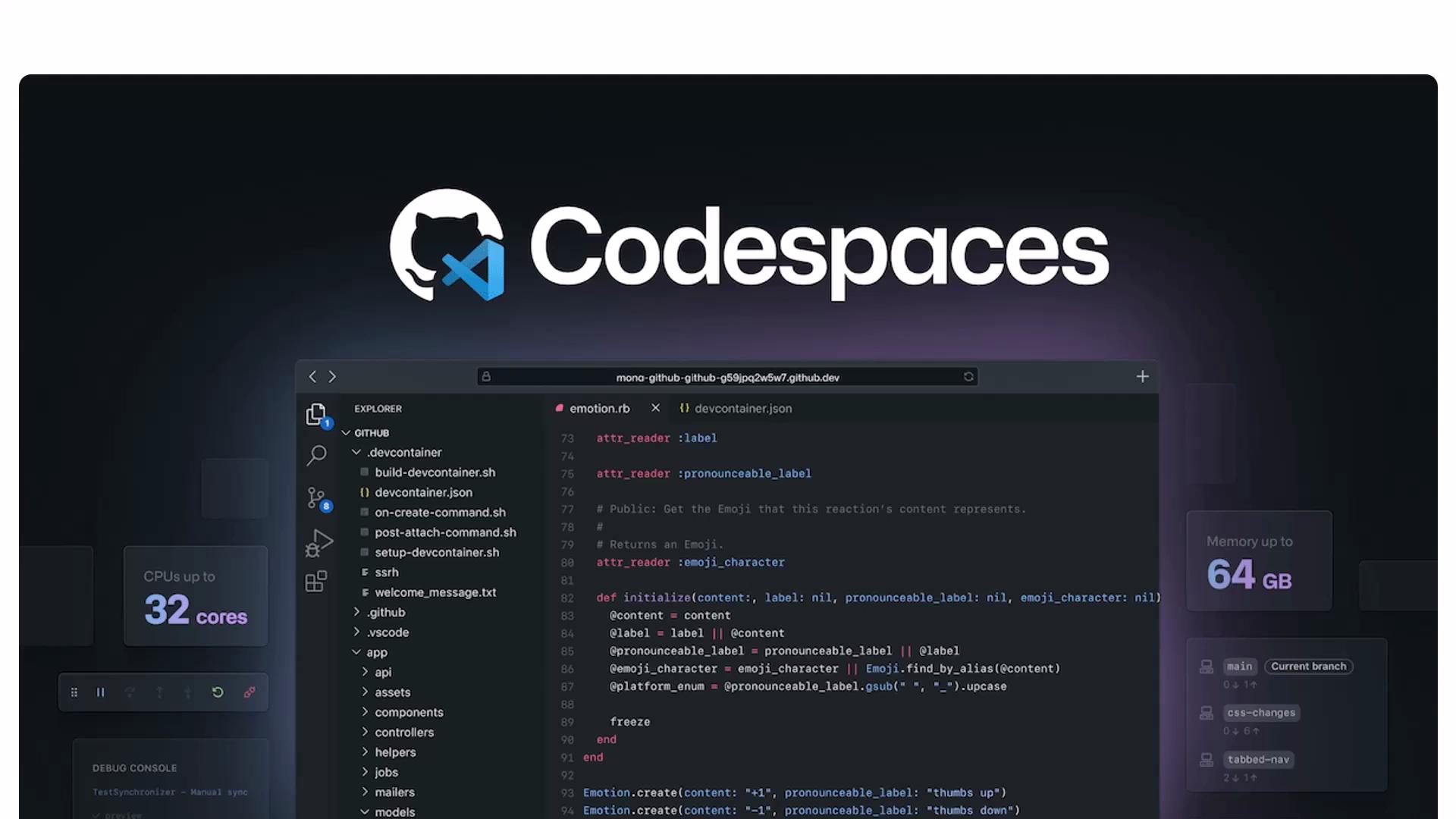Click the computer icon beside tabbed-nav
The image size is (1456, 819).
[x=1207, y=759]
